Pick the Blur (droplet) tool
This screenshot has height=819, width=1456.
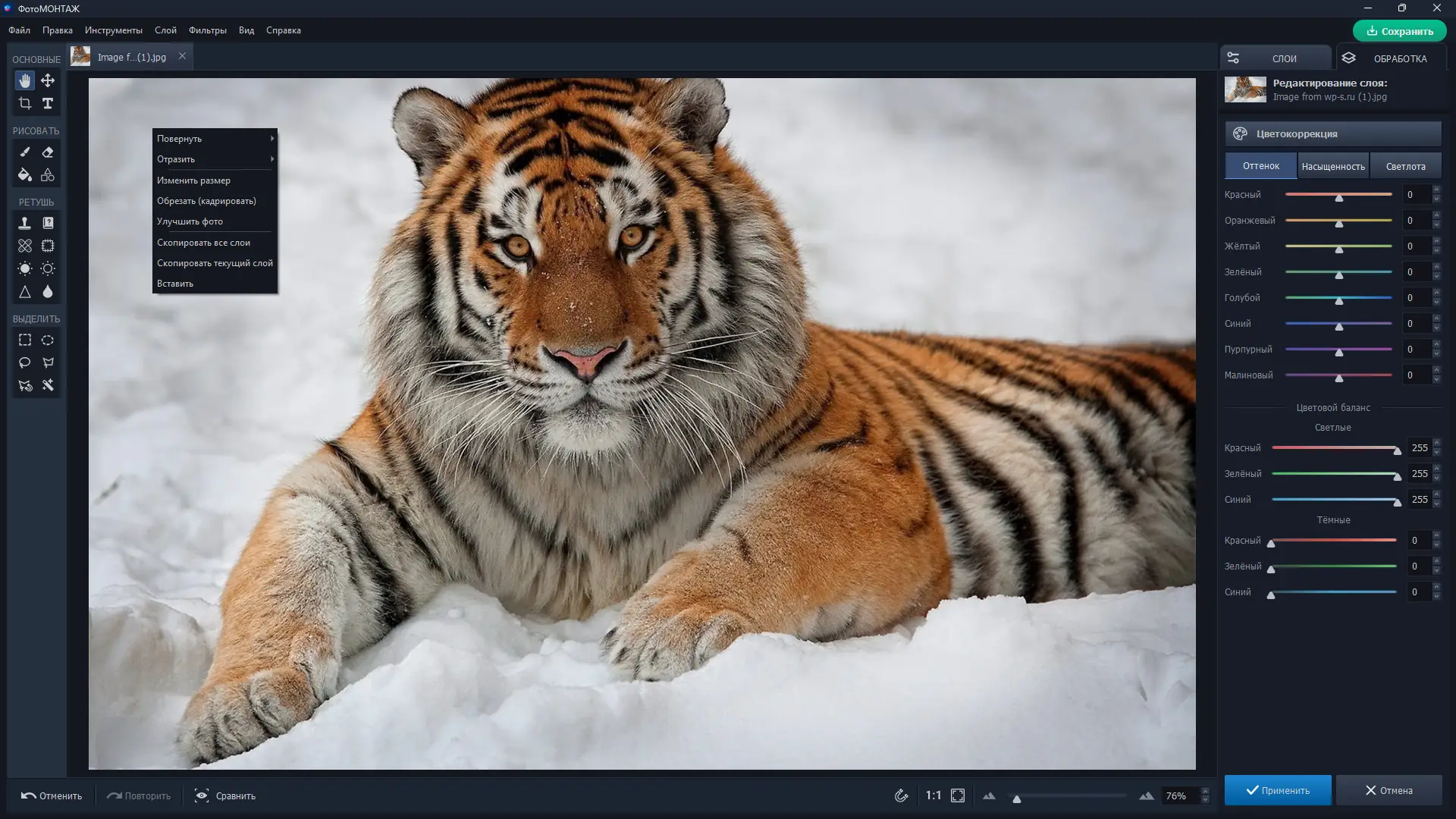point(48,292)
